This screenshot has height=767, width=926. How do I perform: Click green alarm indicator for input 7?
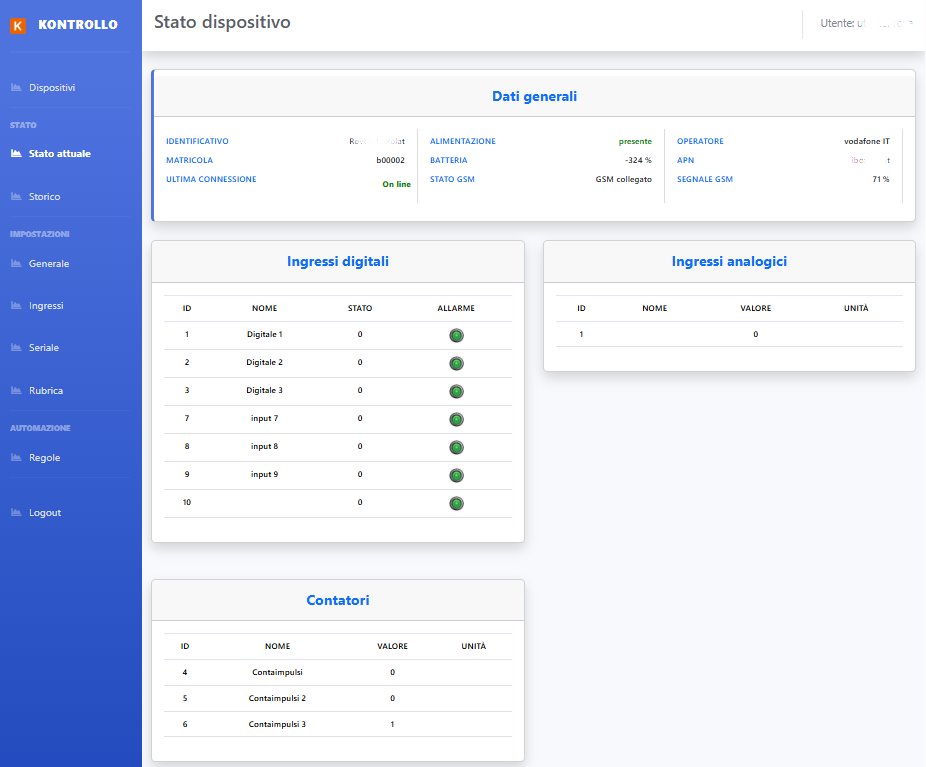pos(457,419)
